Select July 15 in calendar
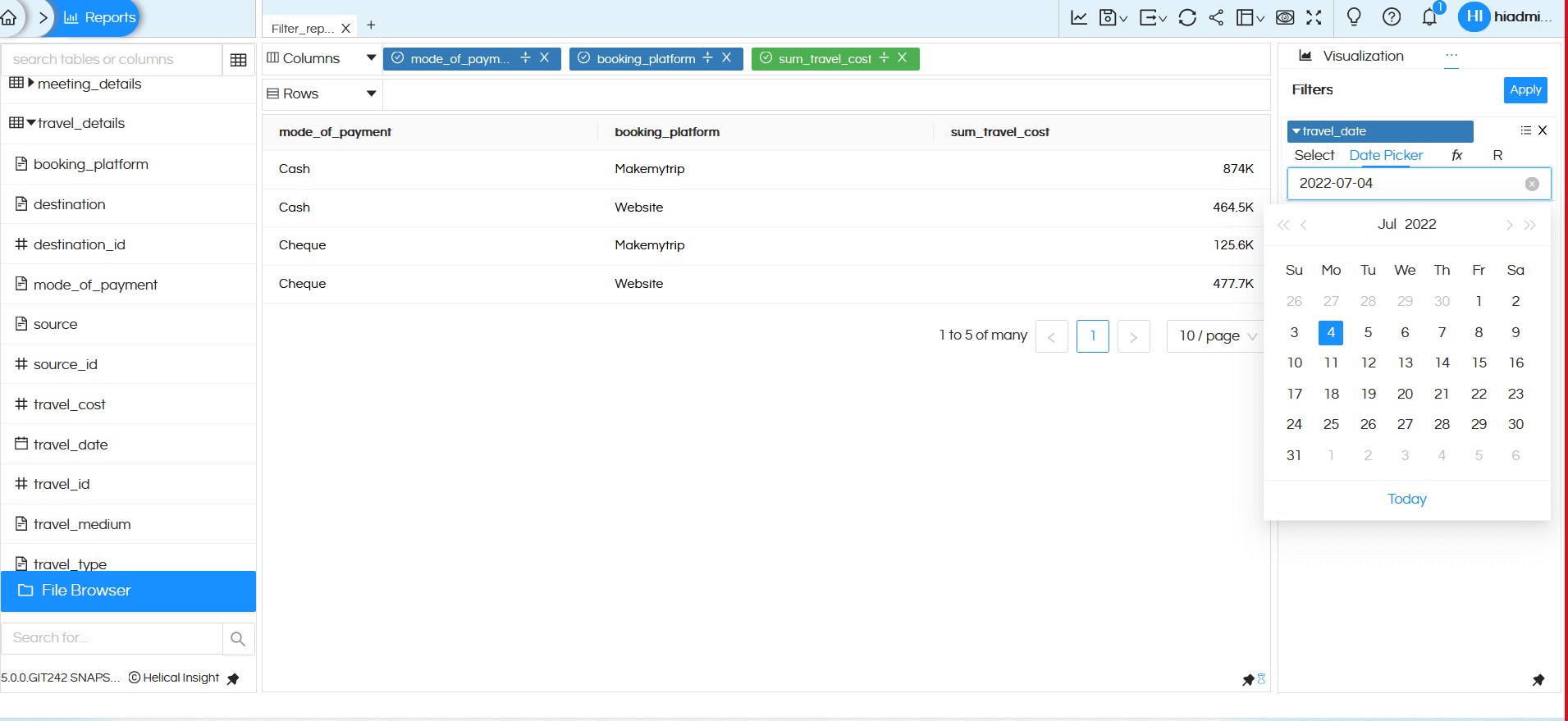1568x721 pixels. (x=1479, y=363)
